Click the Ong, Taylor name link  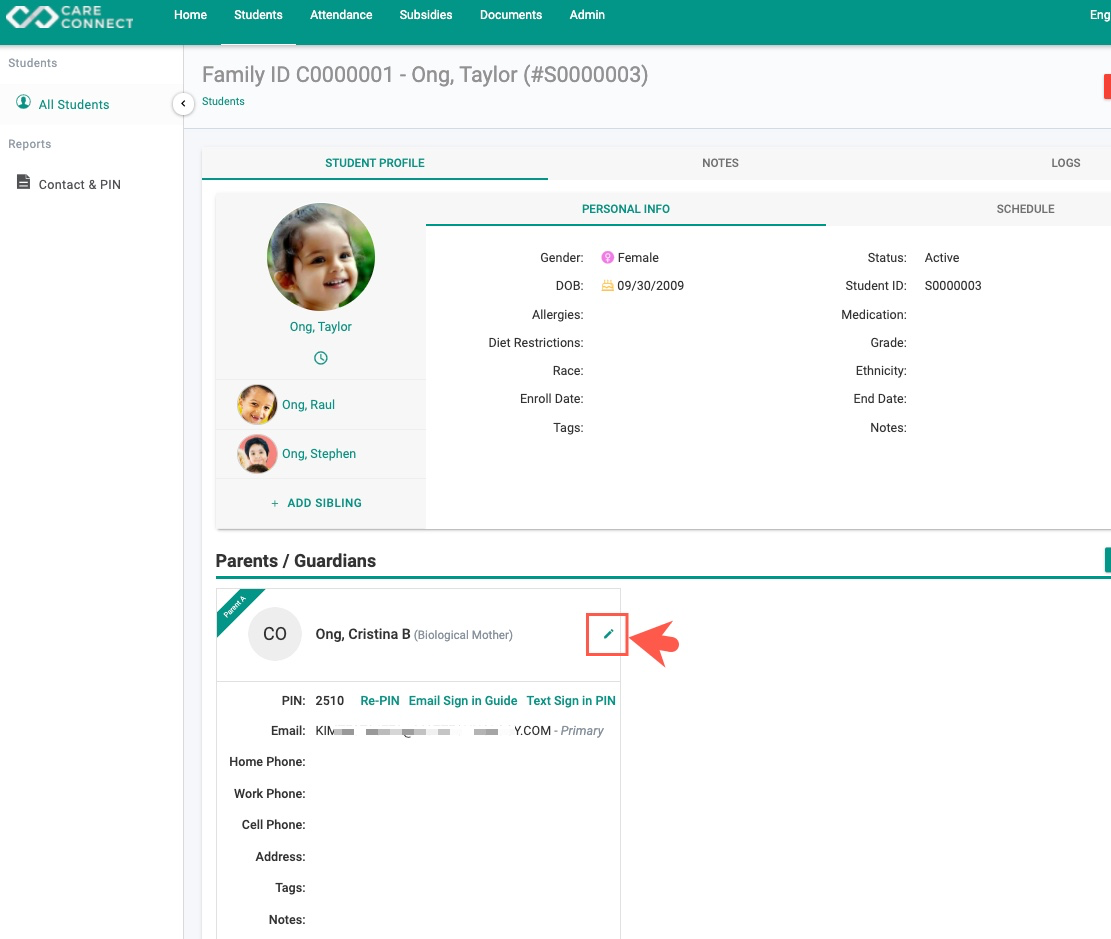click(320, 327)
